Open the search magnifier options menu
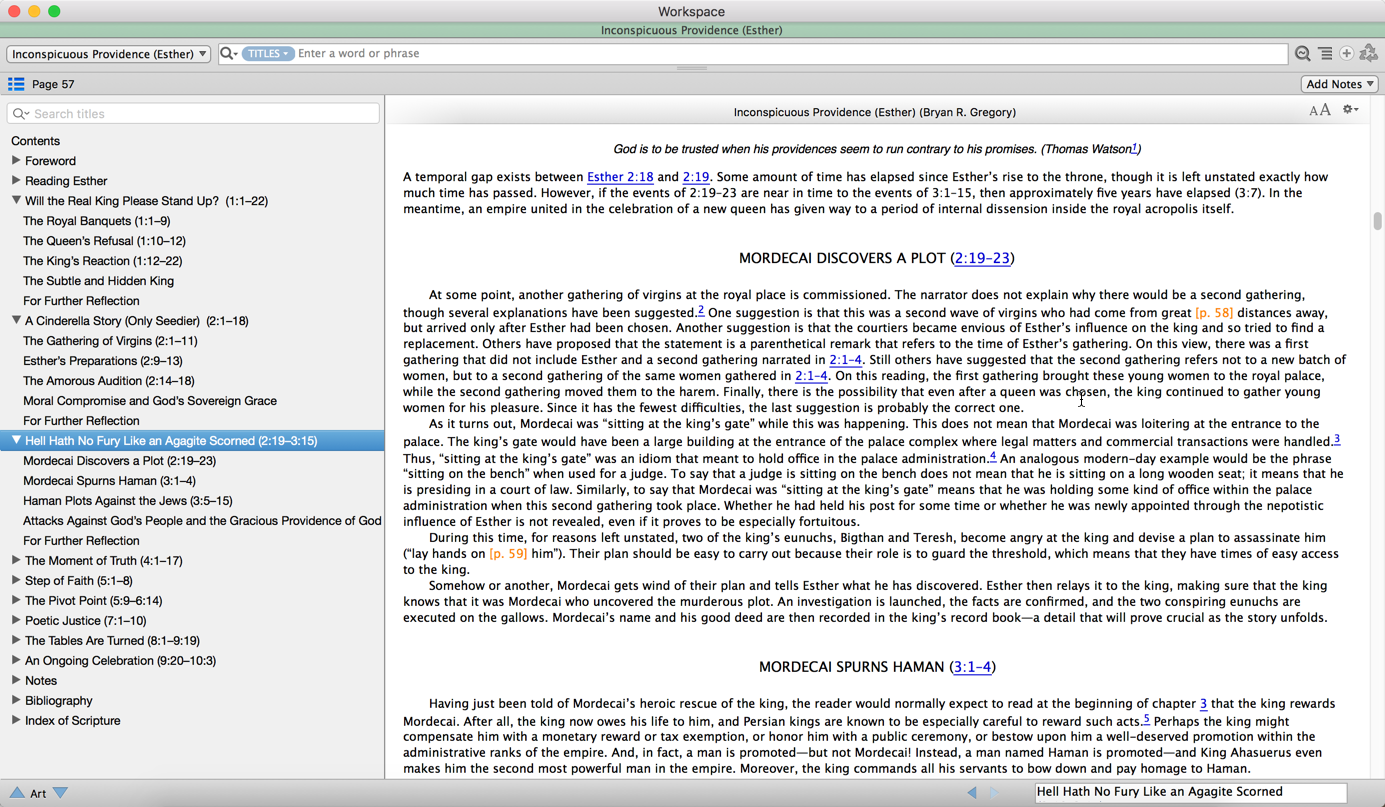The width and height of the screenshot is (1385, 807). (229, 54)
